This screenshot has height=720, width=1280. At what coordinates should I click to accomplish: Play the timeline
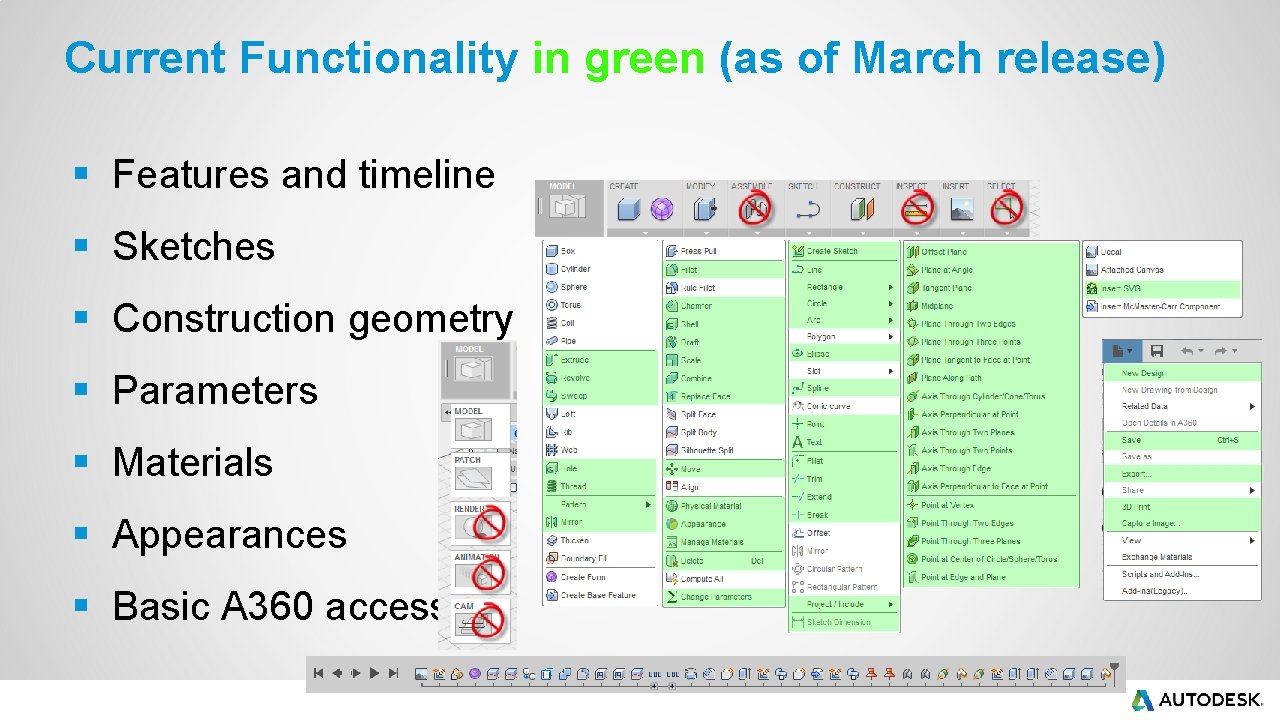(375, 674)
